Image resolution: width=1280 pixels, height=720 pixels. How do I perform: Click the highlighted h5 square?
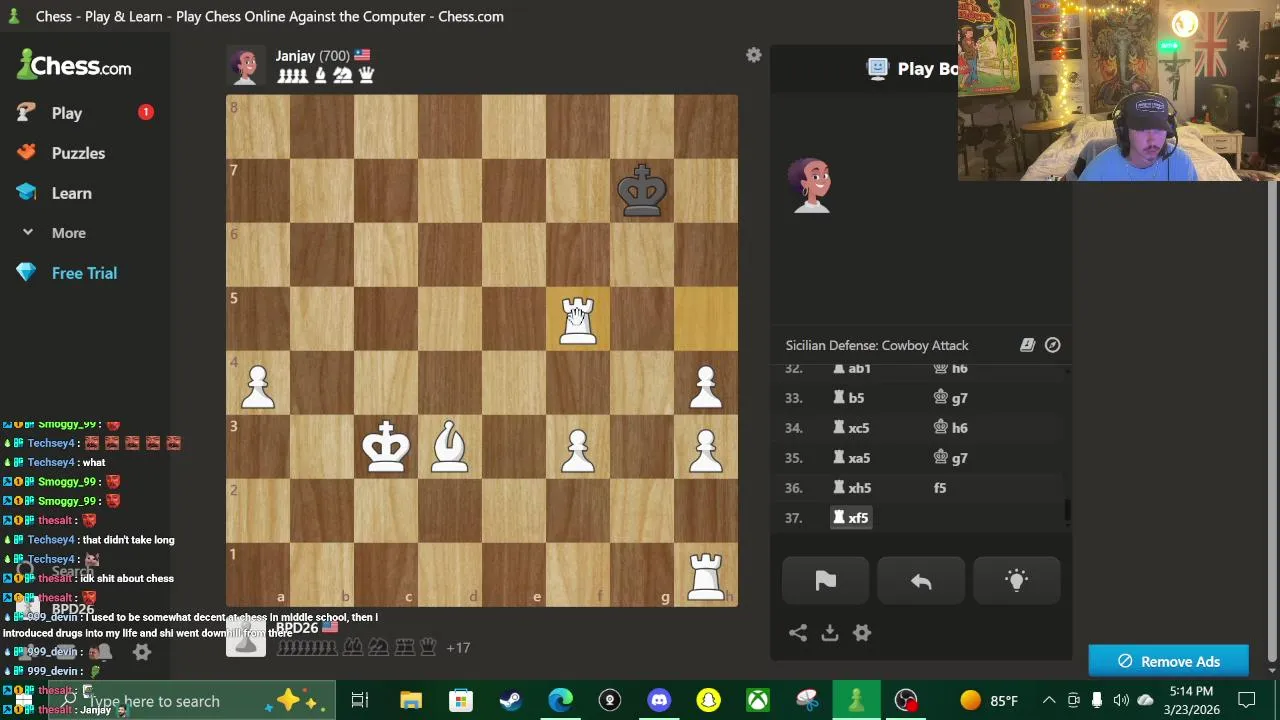pyautogui.click(x=706, y=319)
